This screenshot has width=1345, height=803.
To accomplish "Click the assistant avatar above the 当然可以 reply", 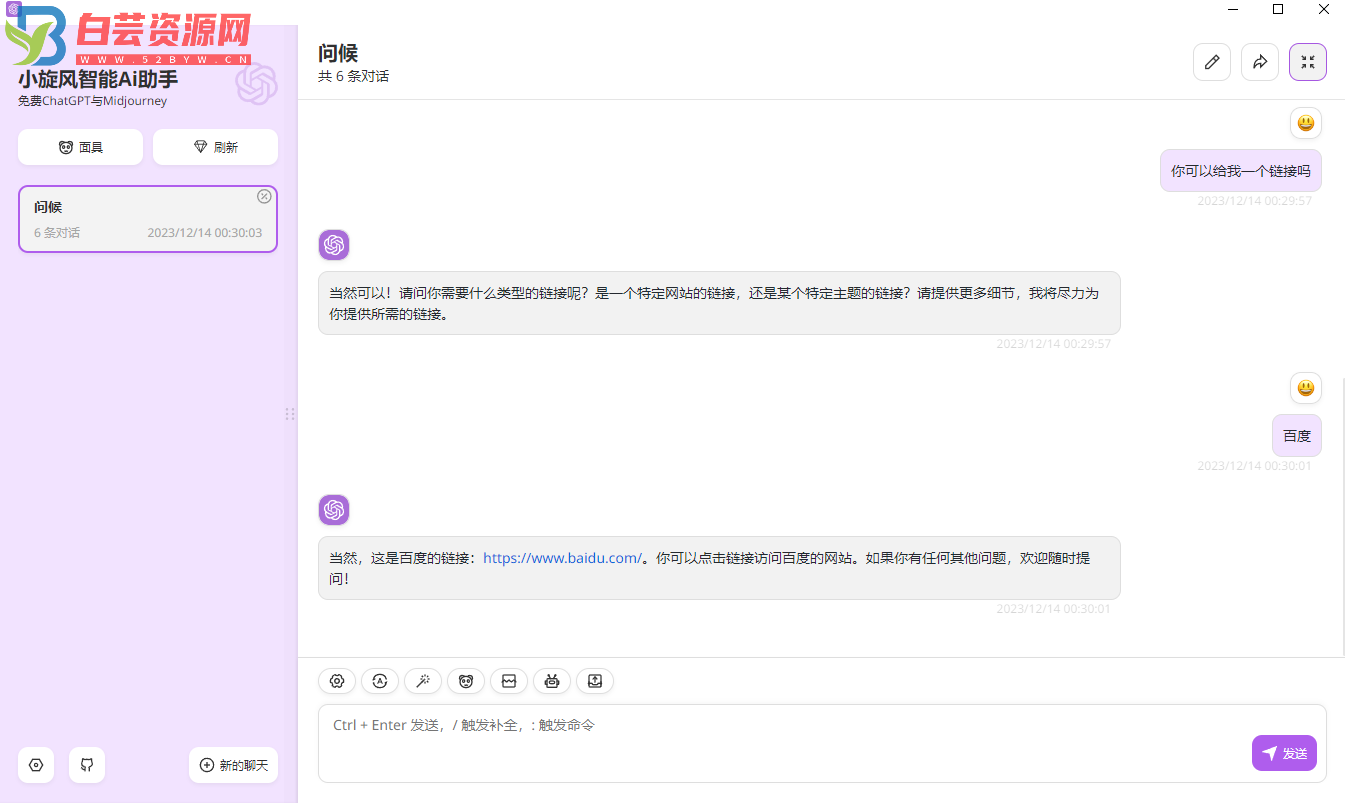I will (334, 245).
